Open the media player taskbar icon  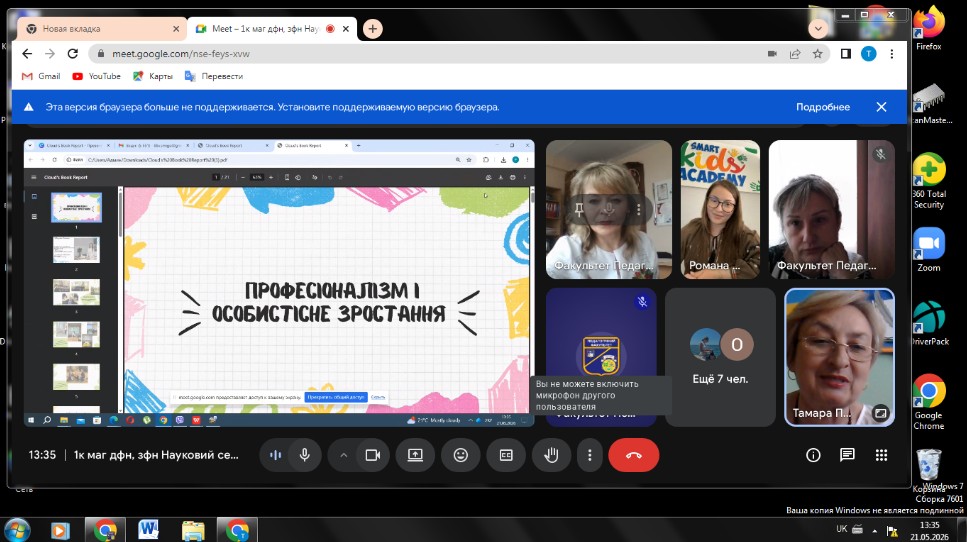(60, 530)
